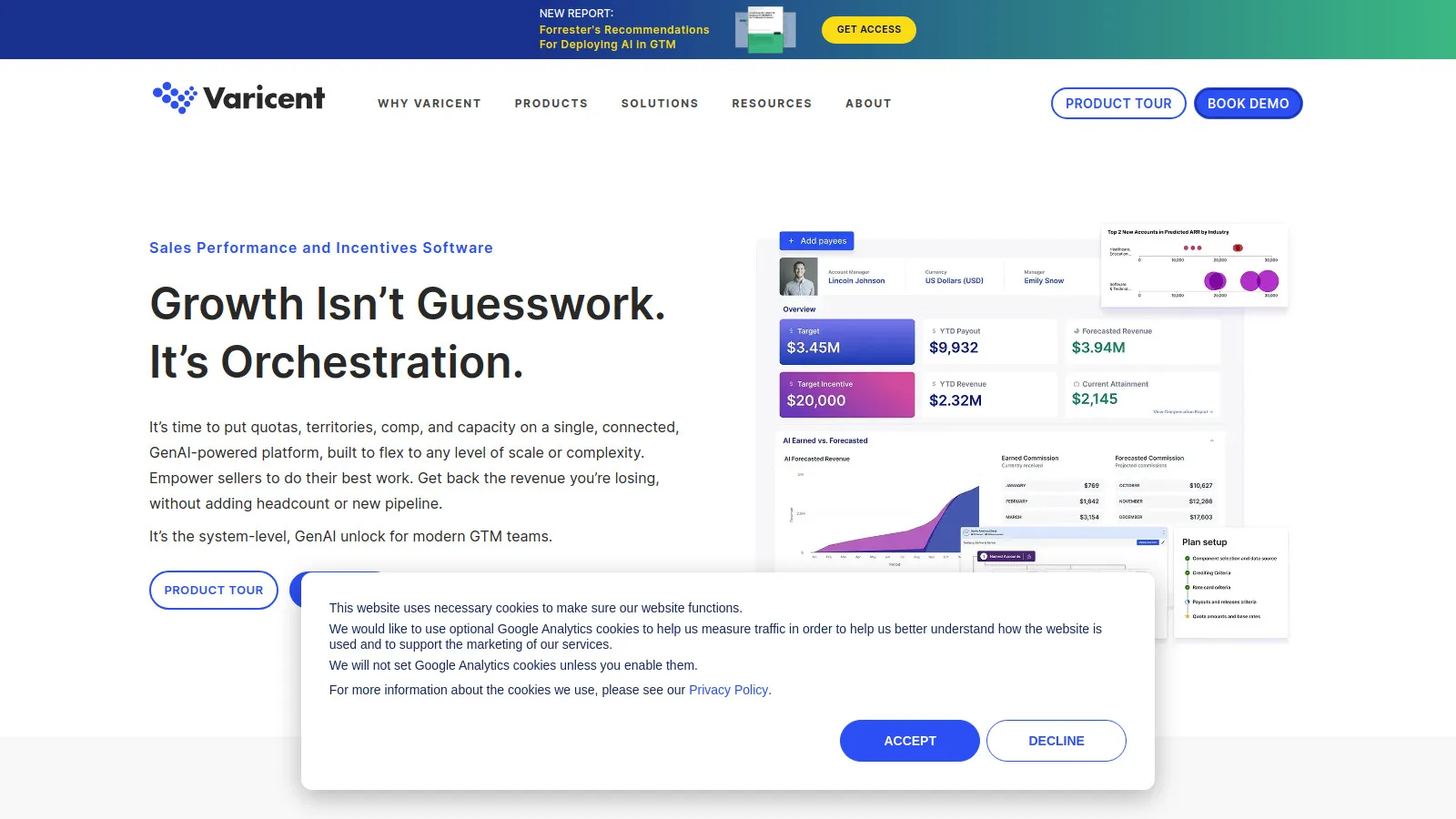The image size is (1456, 819).
Task: Select the purple Target Incentive $20,000 card
Action: click(846, 394)
